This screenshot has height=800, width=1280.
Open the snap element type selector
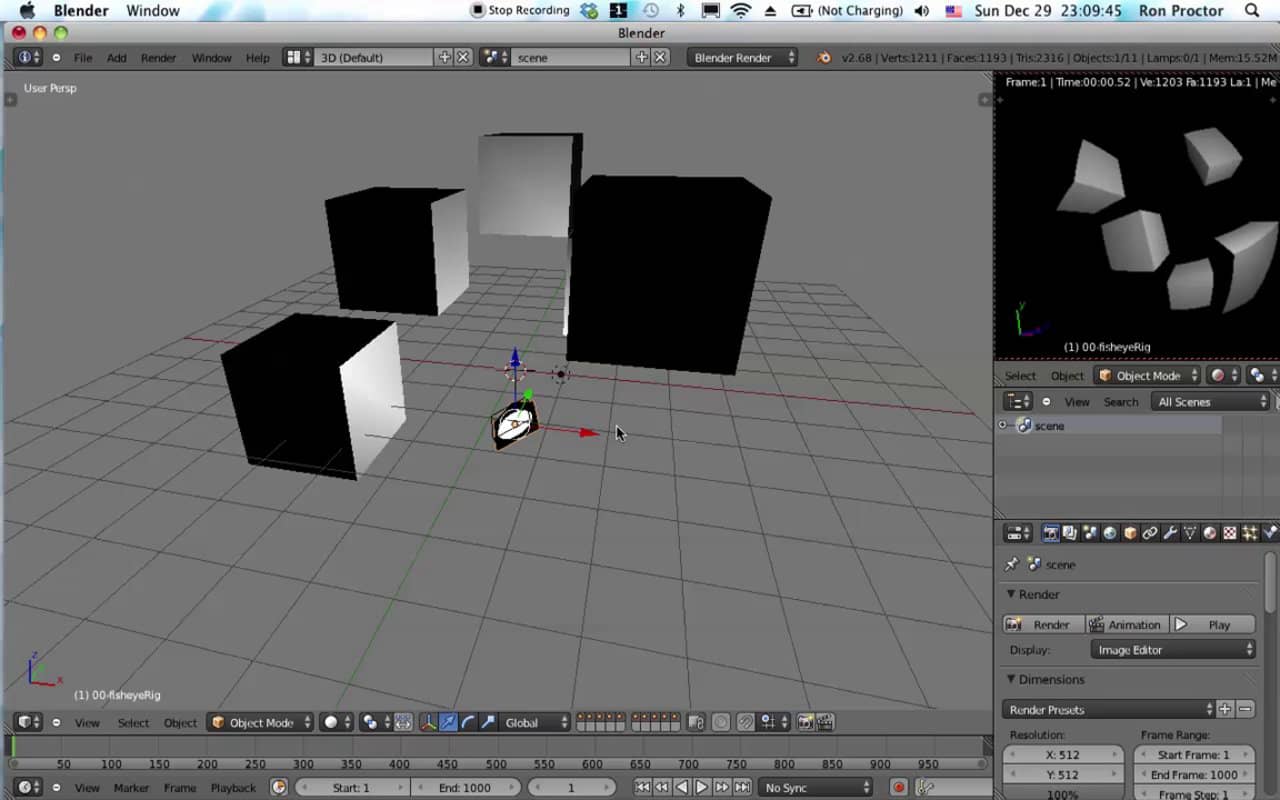coord(775,722)
